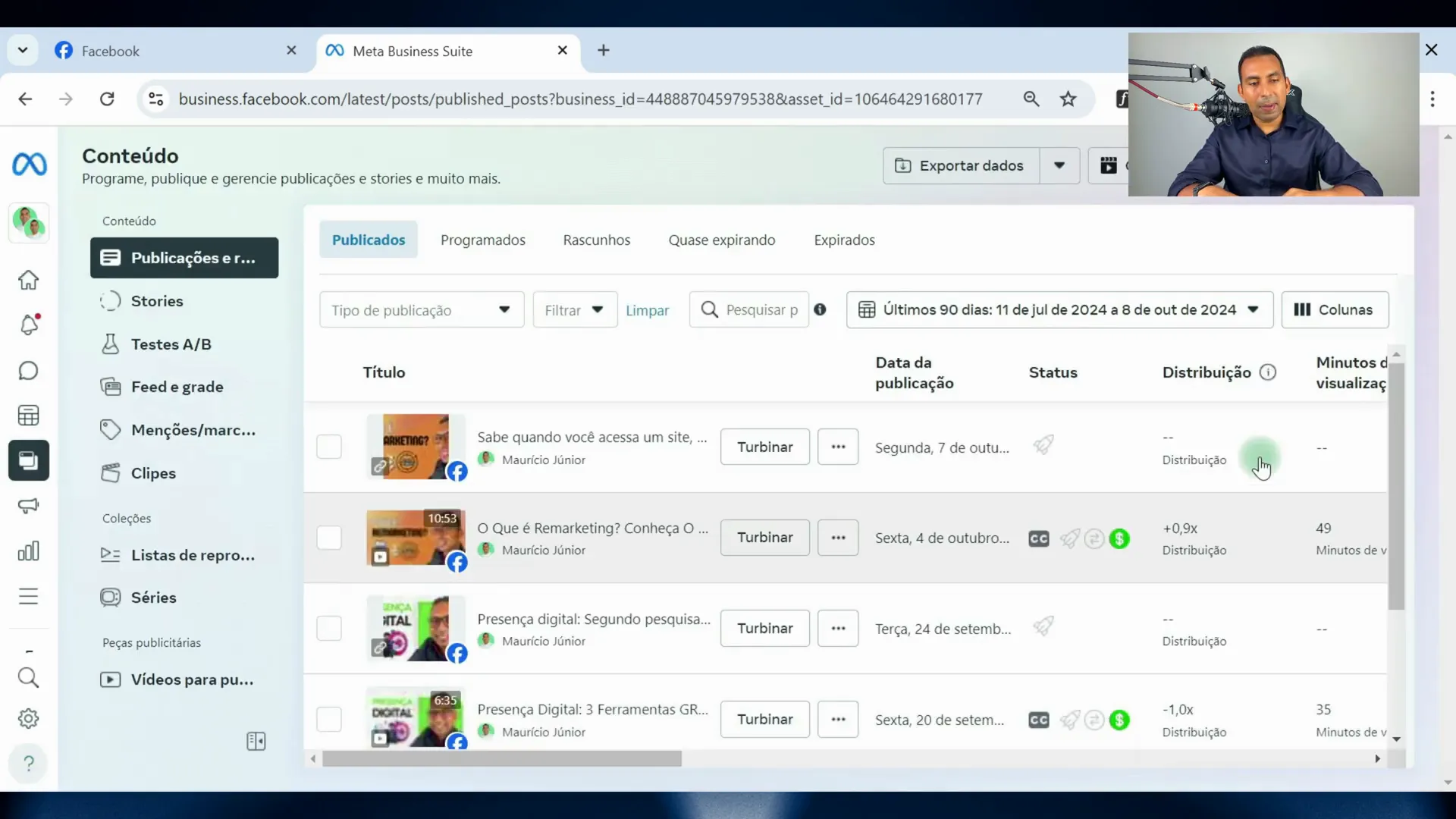Click the CC icon on Remarketing row
Viewport: 1456px width, 819px height.
pos(1038,538)
